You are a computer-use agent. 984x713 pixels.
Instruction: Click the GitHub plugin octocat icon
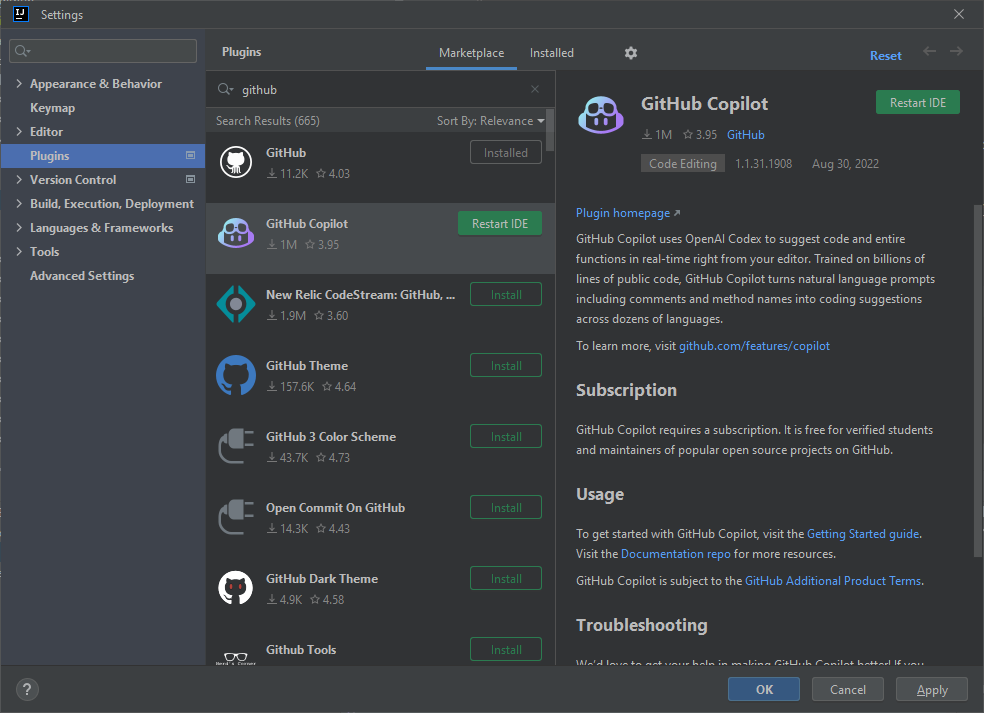pos(235,161)
